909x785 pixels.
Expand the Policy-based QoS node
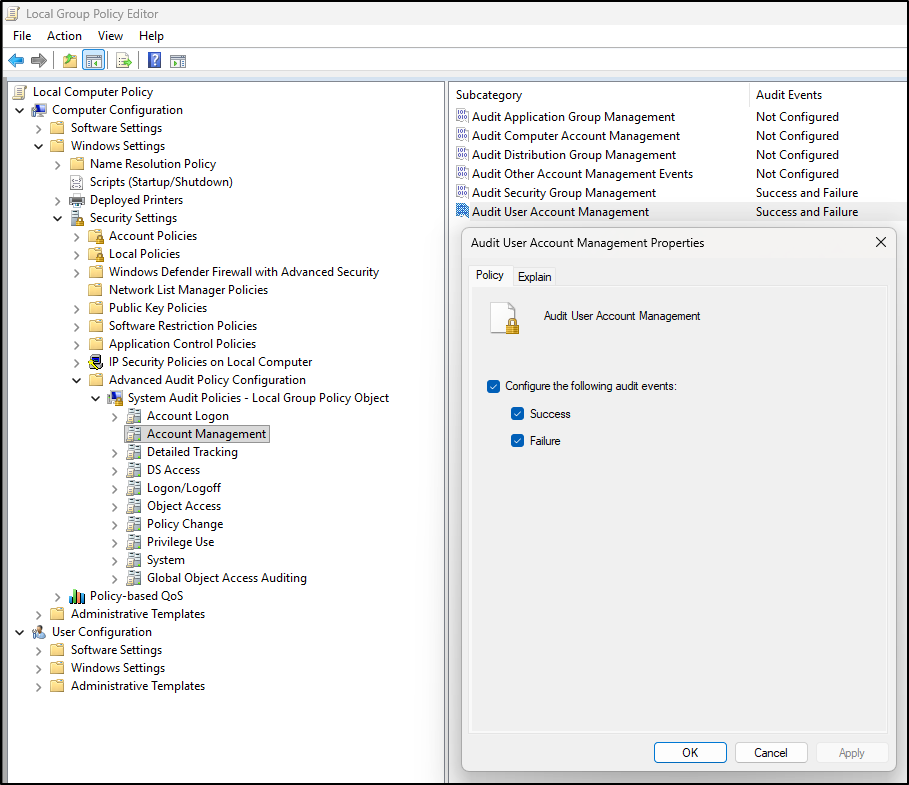coord(57,597)
